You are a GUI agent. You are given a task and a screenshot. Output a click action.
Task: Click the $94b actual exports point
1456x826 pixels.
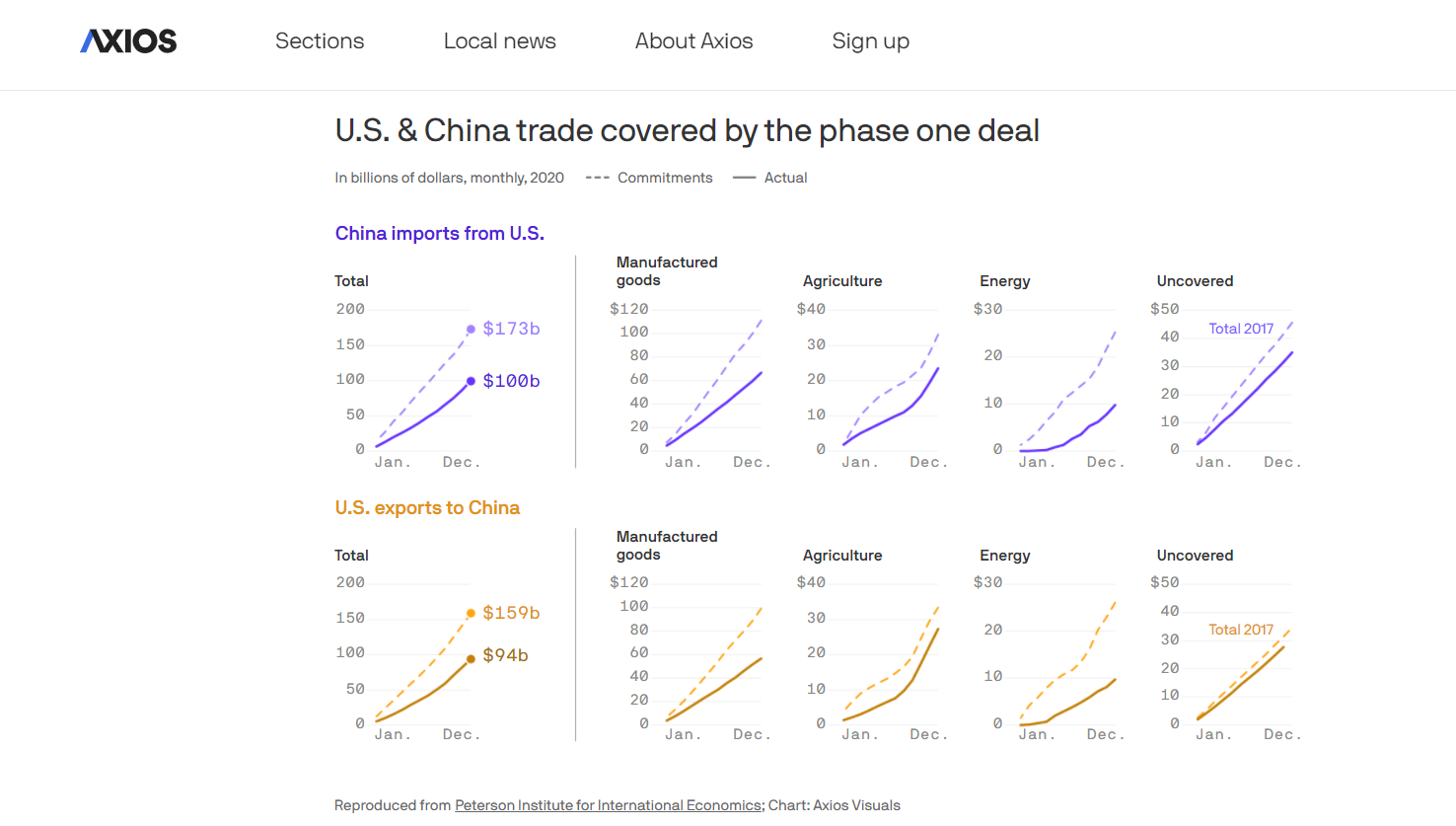[x=471, y=658]
